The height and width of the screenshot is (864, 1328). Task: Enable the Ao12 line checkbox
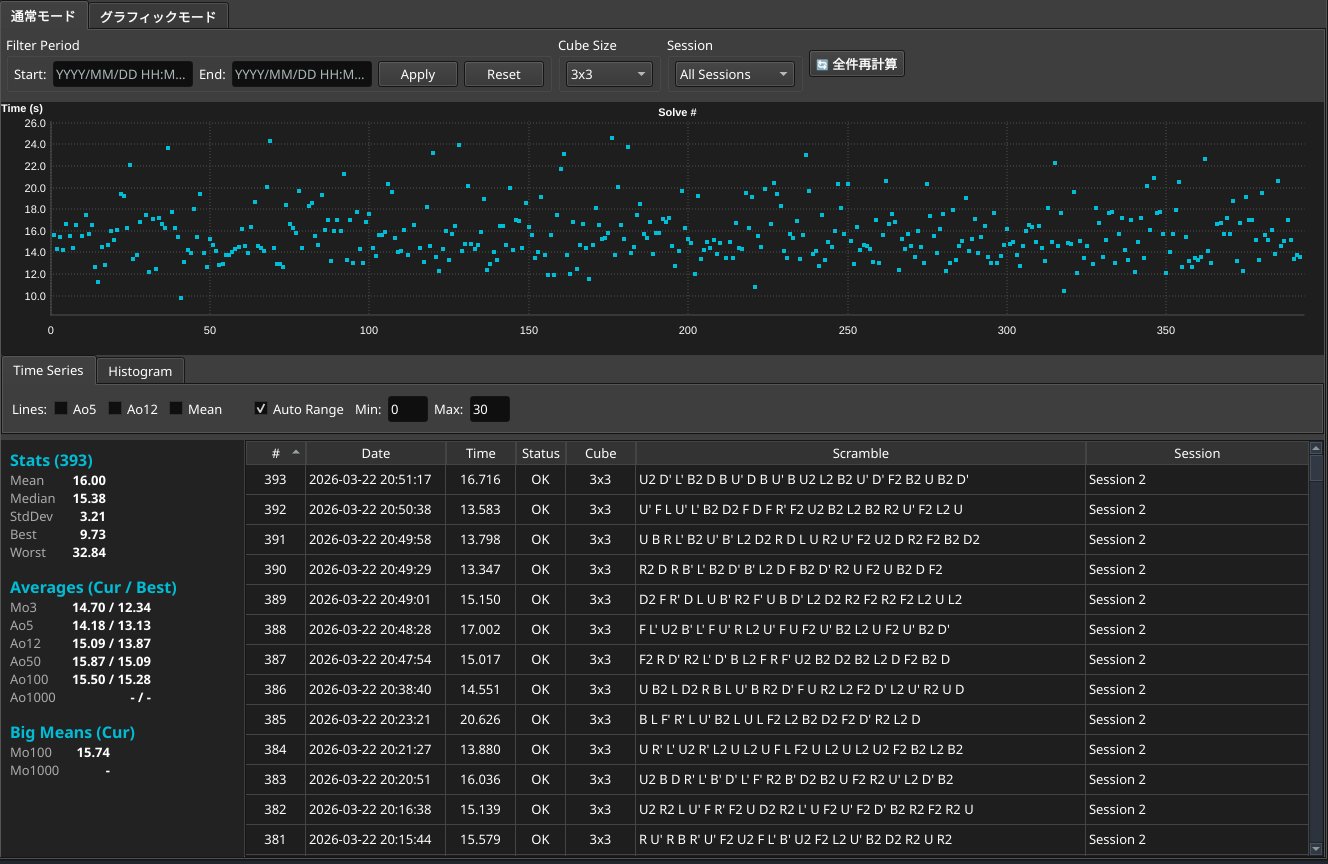[x=115, y=408]
